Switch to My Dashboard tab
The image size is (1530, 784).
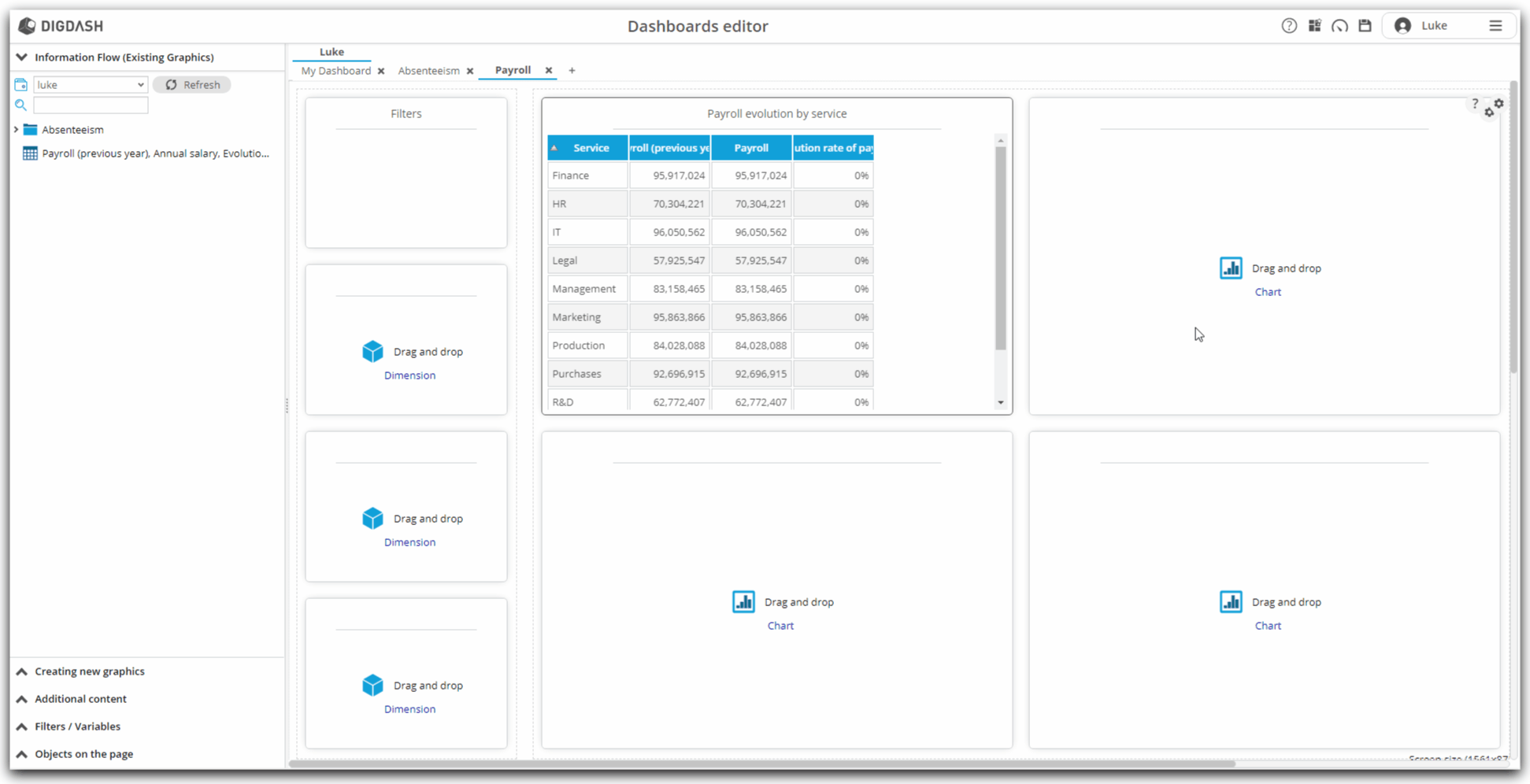point(335,71)
